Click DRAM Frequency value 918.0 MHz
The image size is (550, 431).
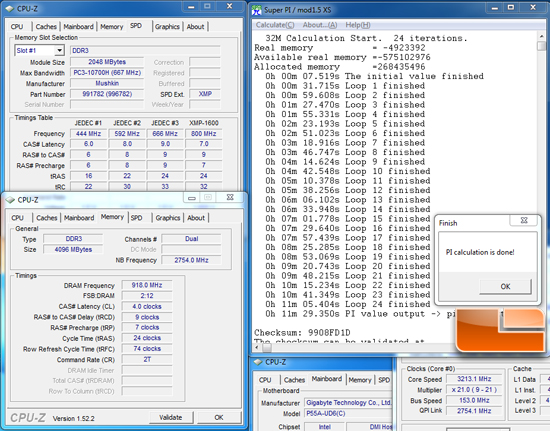tap(147, 285)
